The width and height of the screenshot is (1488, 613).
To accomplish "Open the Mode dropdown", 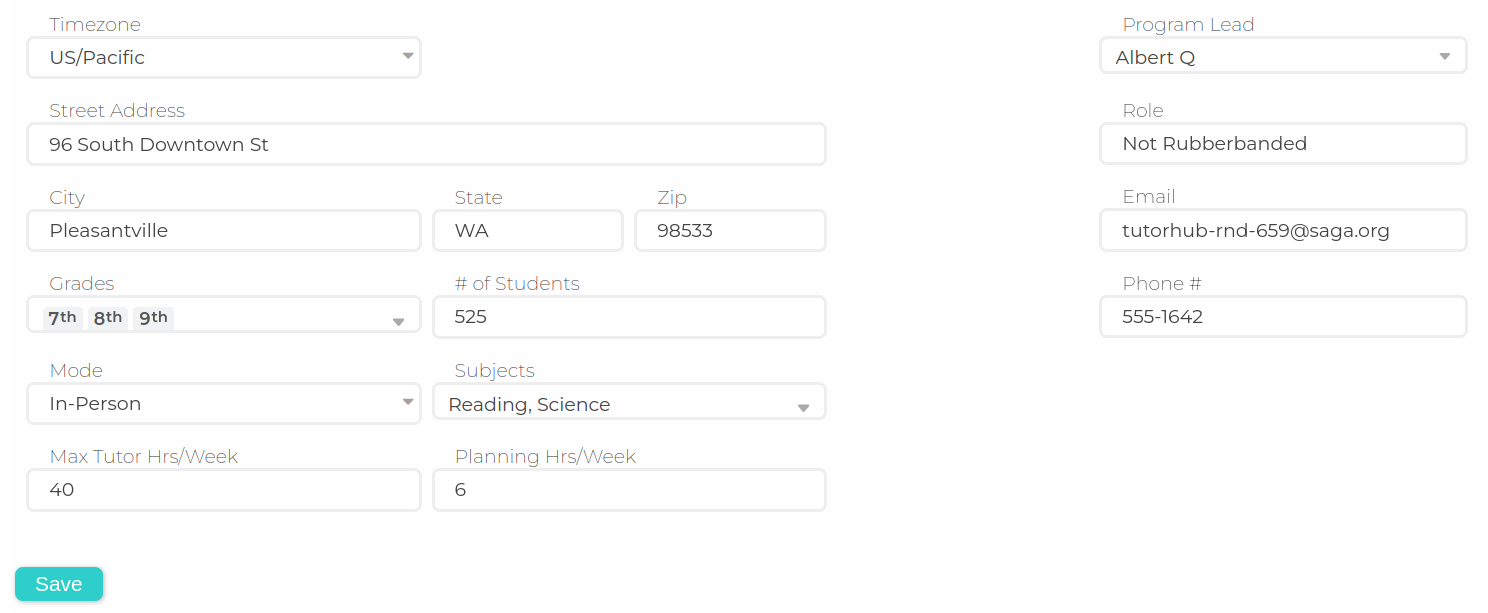I will click(x=408, y=403).
